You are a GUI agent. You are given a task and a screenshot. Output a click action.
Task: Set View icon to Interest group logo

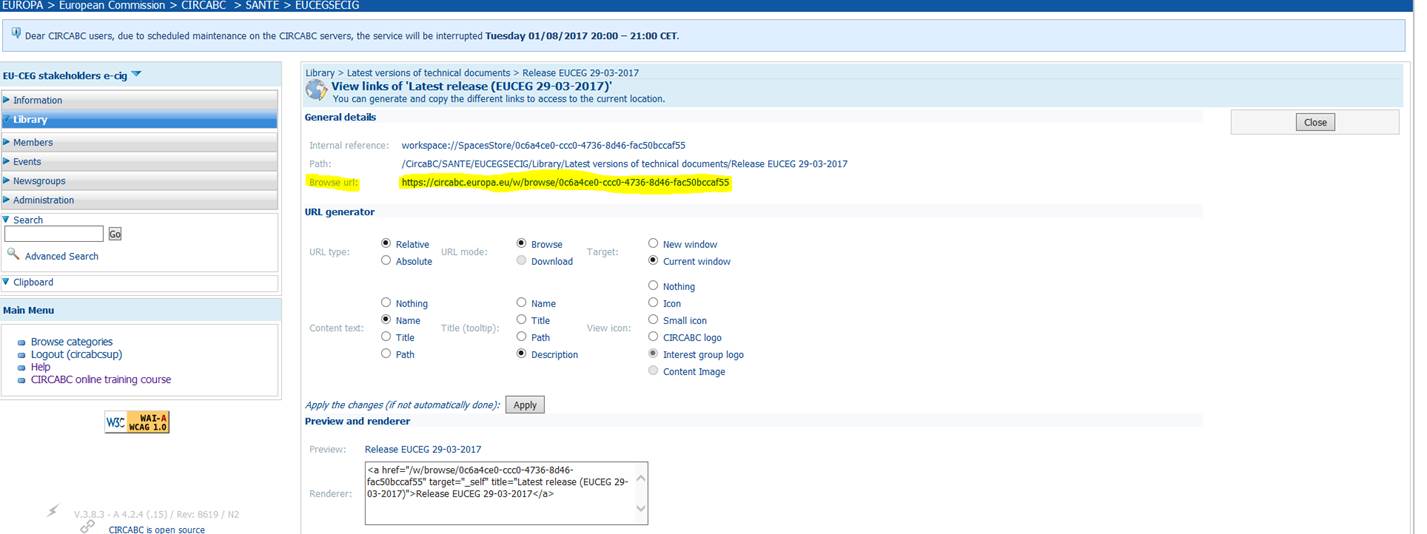pyautogui.click(x=653, y=353)
